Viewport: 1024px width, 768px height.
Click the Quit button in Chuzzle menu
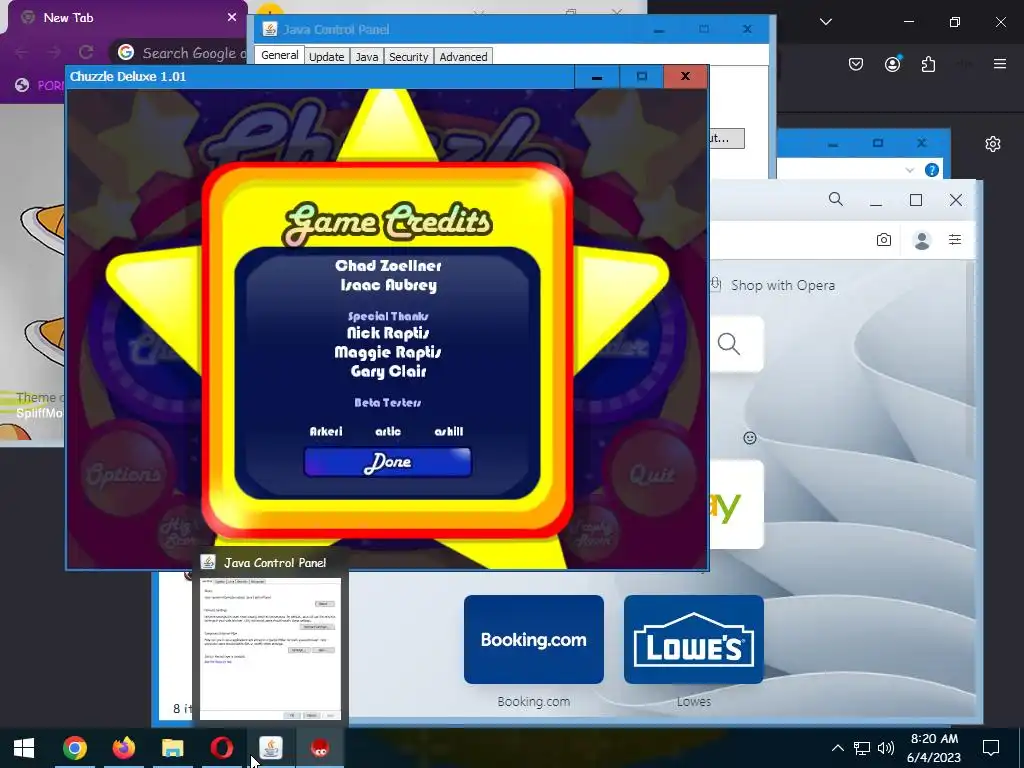pos(651,473)
